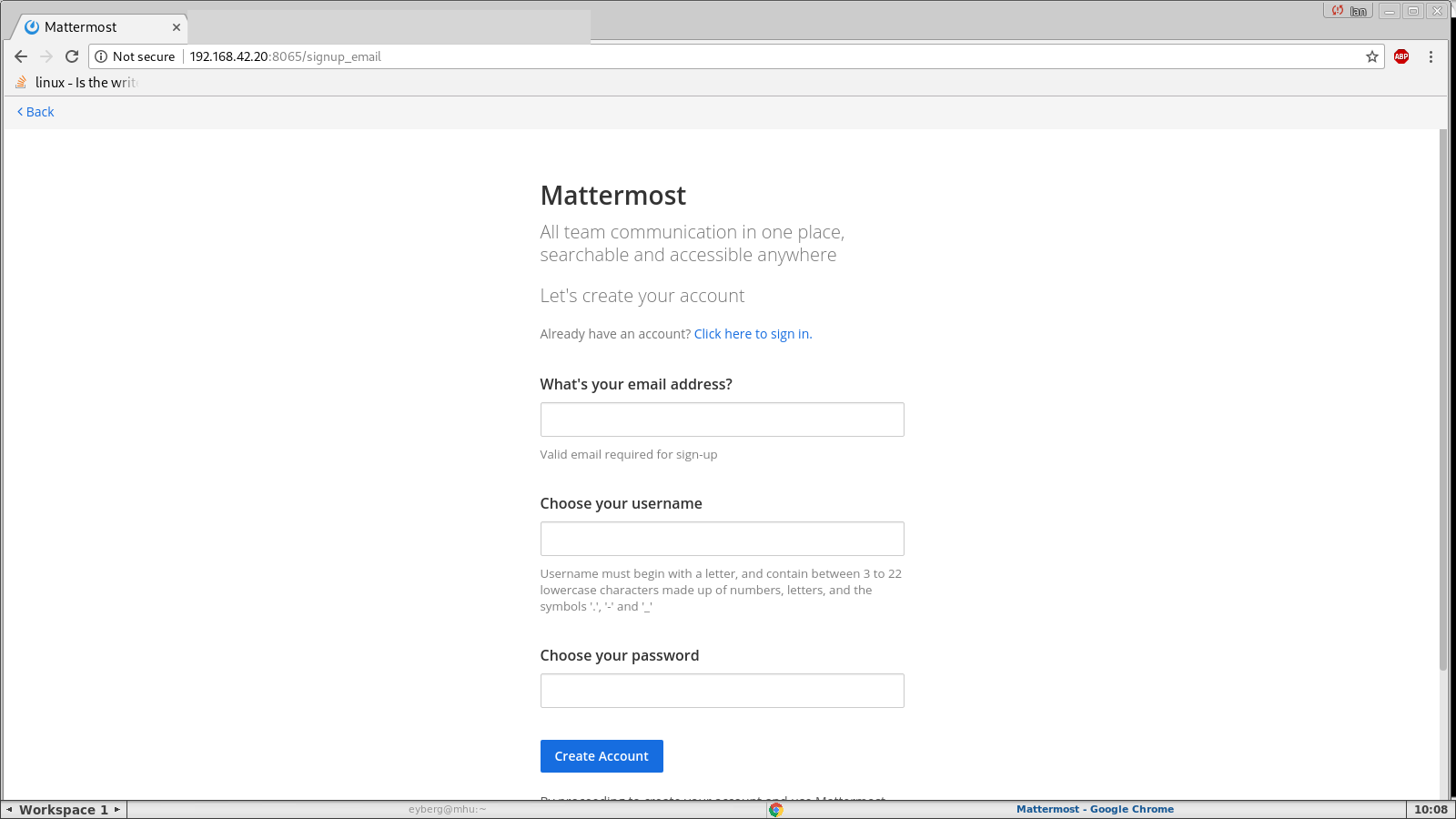Click the 'Choose your password' label
1456x819 pixels.
pyautogui.click(x=619, y=655)
